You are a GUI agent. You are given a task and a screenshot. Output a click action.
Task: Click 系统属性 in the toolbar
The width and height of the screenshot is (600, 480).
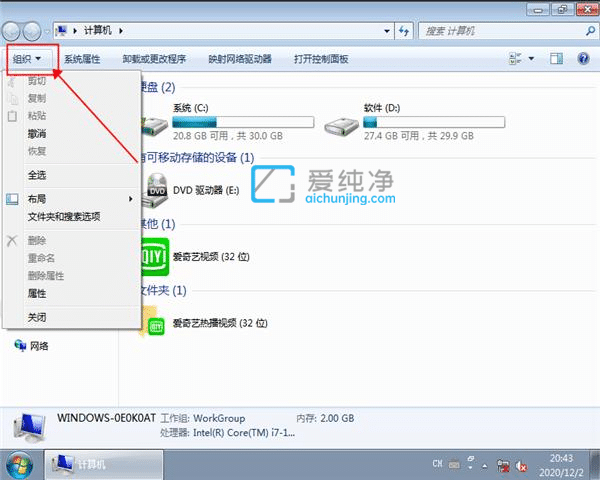(82, 59)
